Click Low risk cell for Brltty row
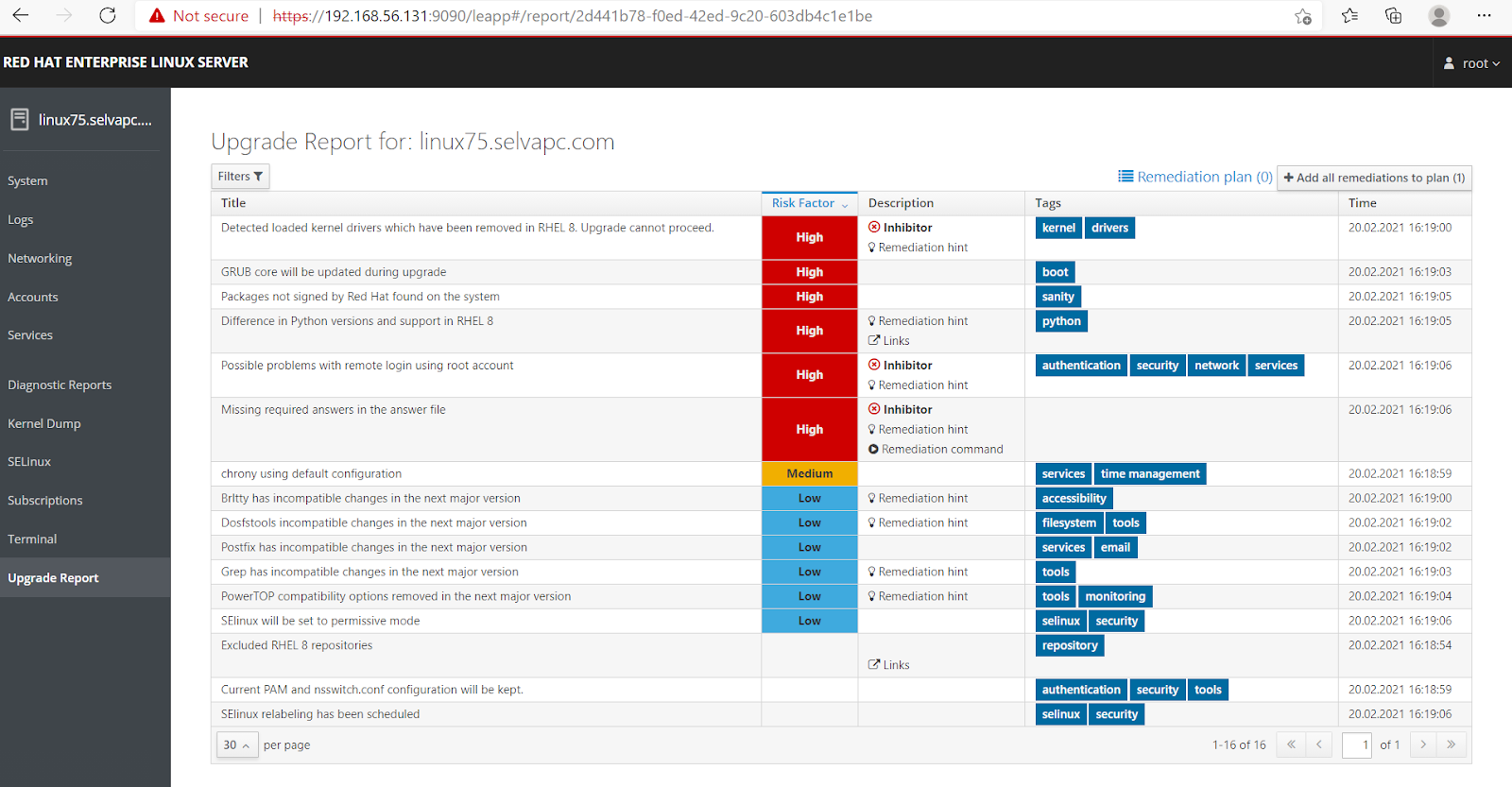The width and height of the screenshot is (1512, 787). [810, 499]
